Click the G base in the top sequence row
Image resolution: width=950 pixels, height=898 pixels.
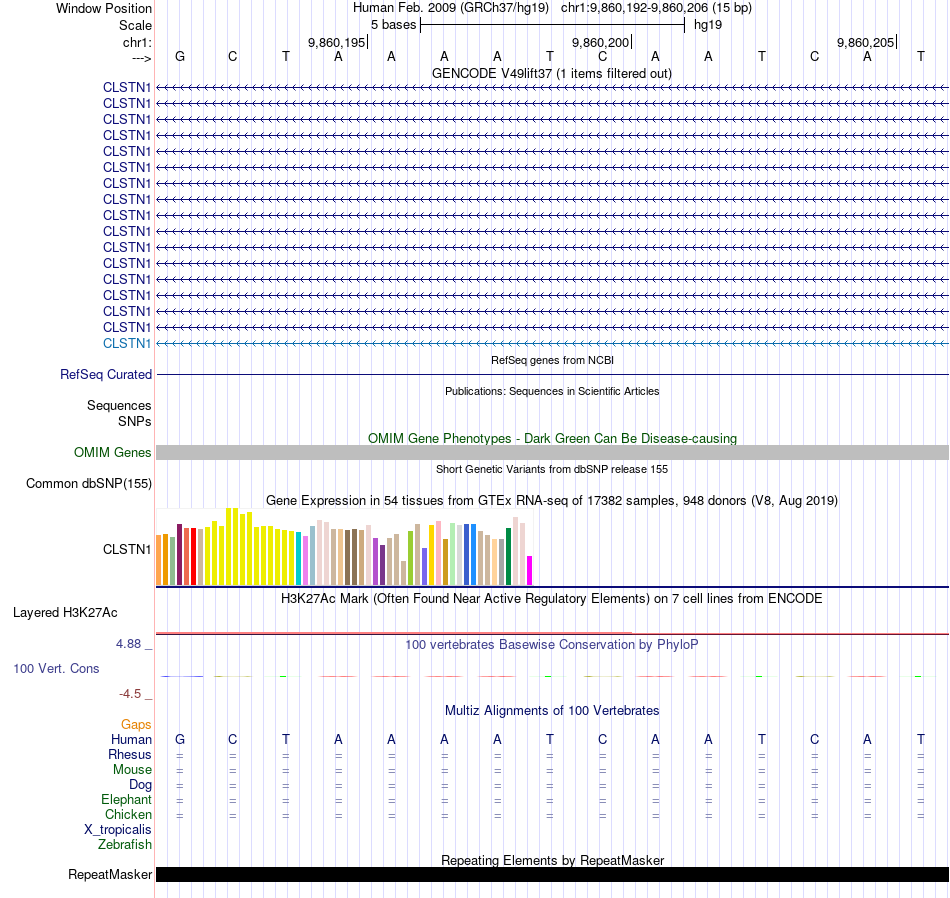pos(180,56)
